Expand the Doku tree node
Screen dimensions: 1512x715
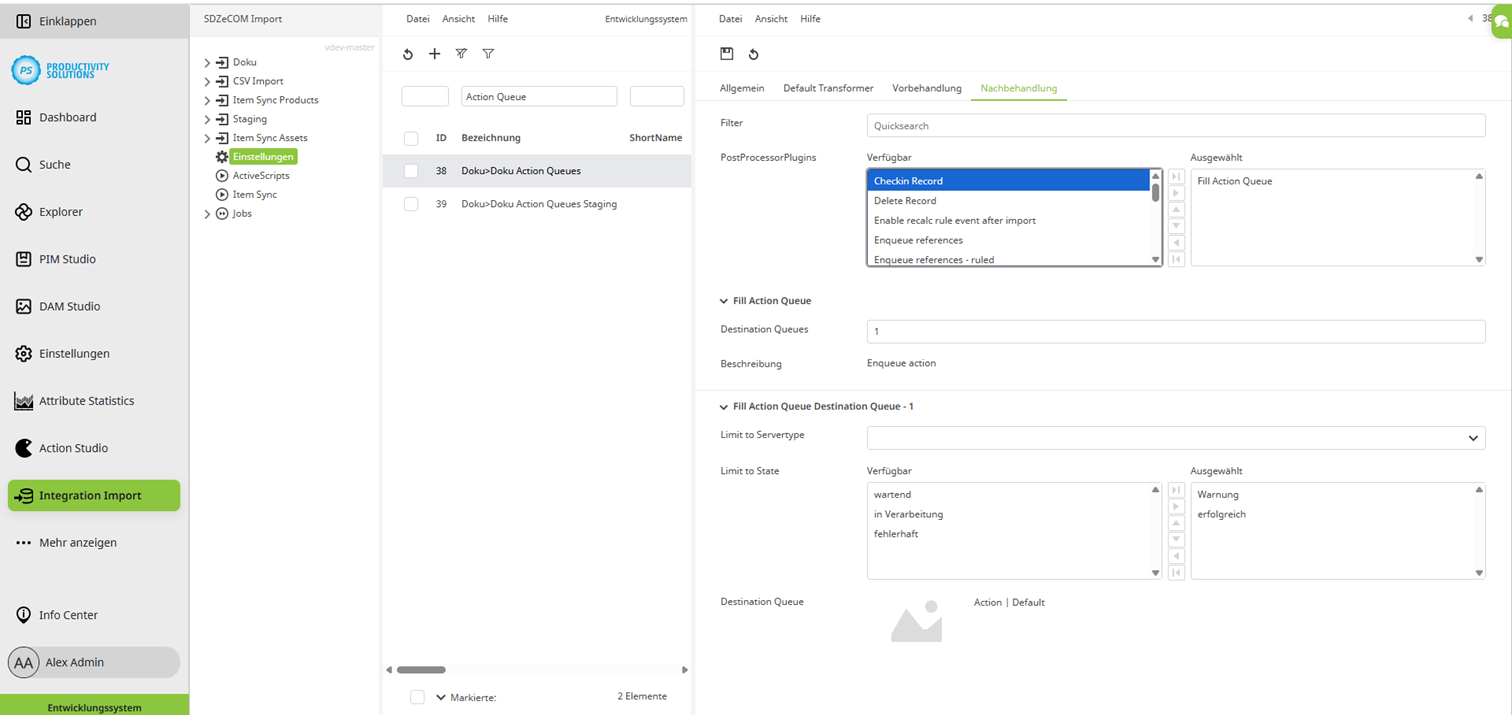(207, 62)
